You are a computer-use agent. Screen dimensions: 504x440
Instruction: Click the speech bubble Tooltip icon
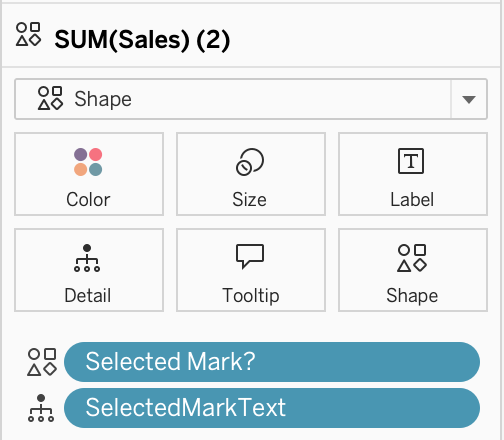250,256
